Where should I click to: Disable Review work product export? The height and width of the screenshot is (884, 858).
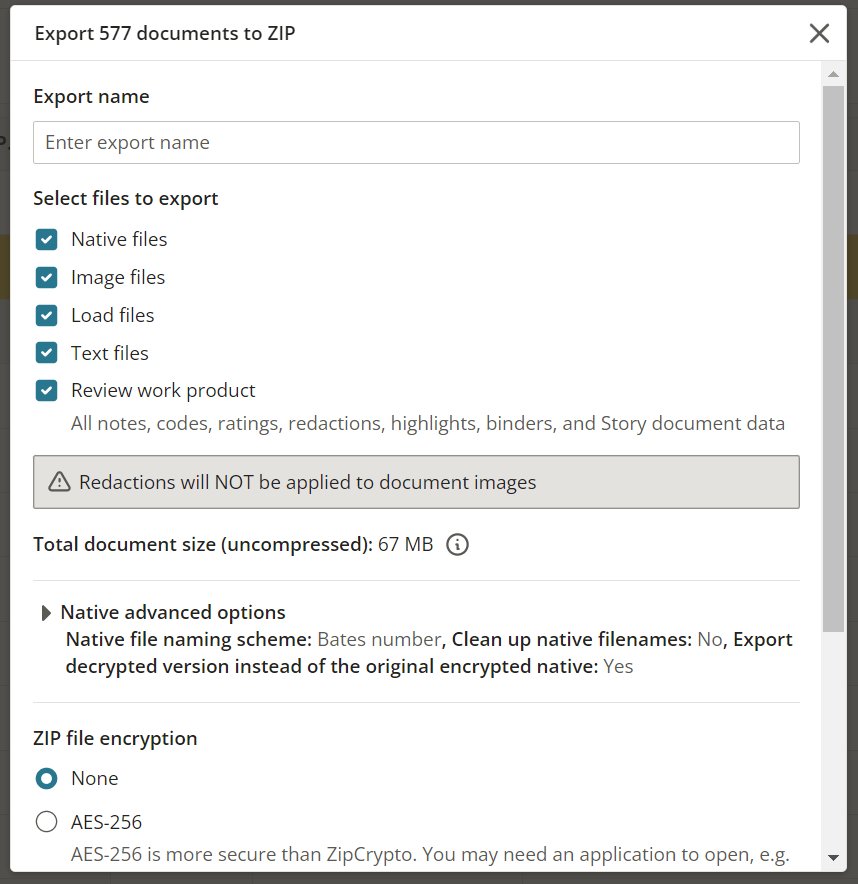[x=46, y=390]
